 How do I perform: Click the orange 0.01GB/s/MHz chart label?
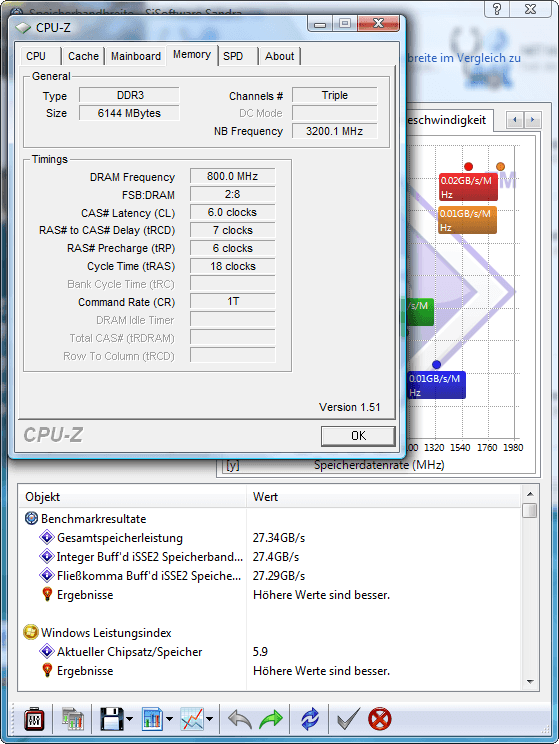pyautogui.click(x=467, y=220)
